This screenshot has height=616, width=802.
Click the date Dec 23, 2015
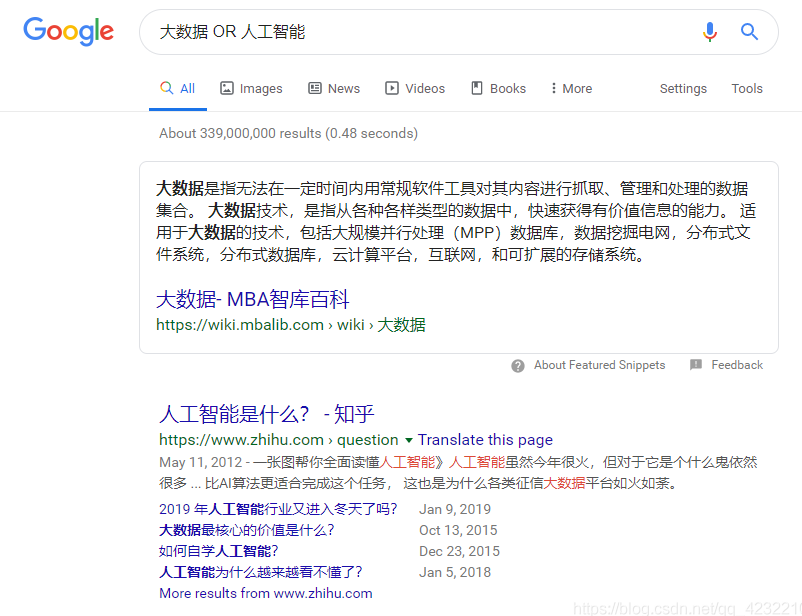459,551
